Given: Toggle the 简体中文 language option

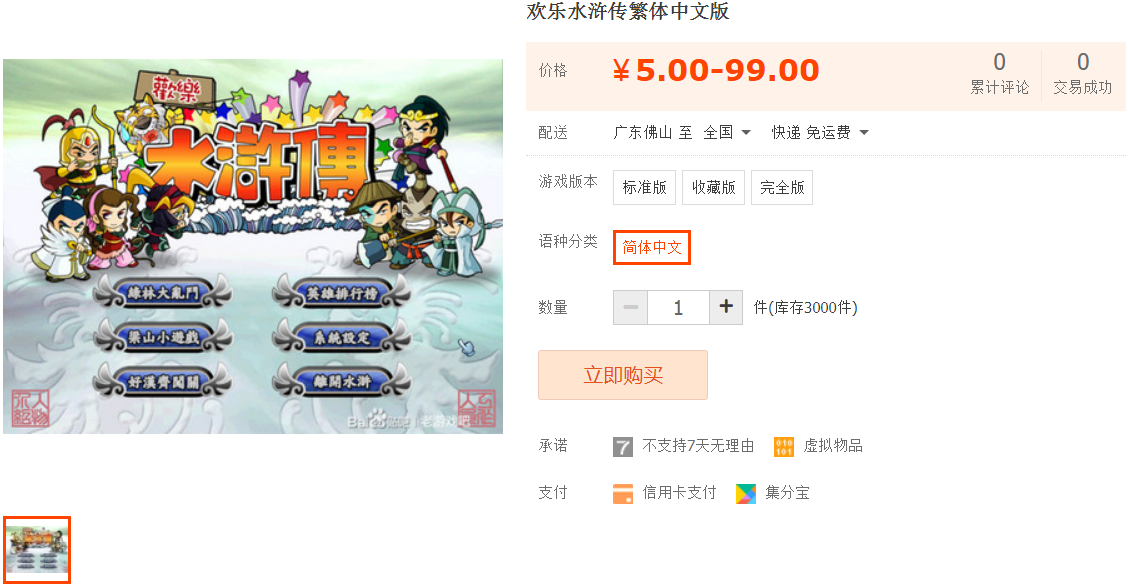Looking at the screenshot, I should tap(652, 247).
